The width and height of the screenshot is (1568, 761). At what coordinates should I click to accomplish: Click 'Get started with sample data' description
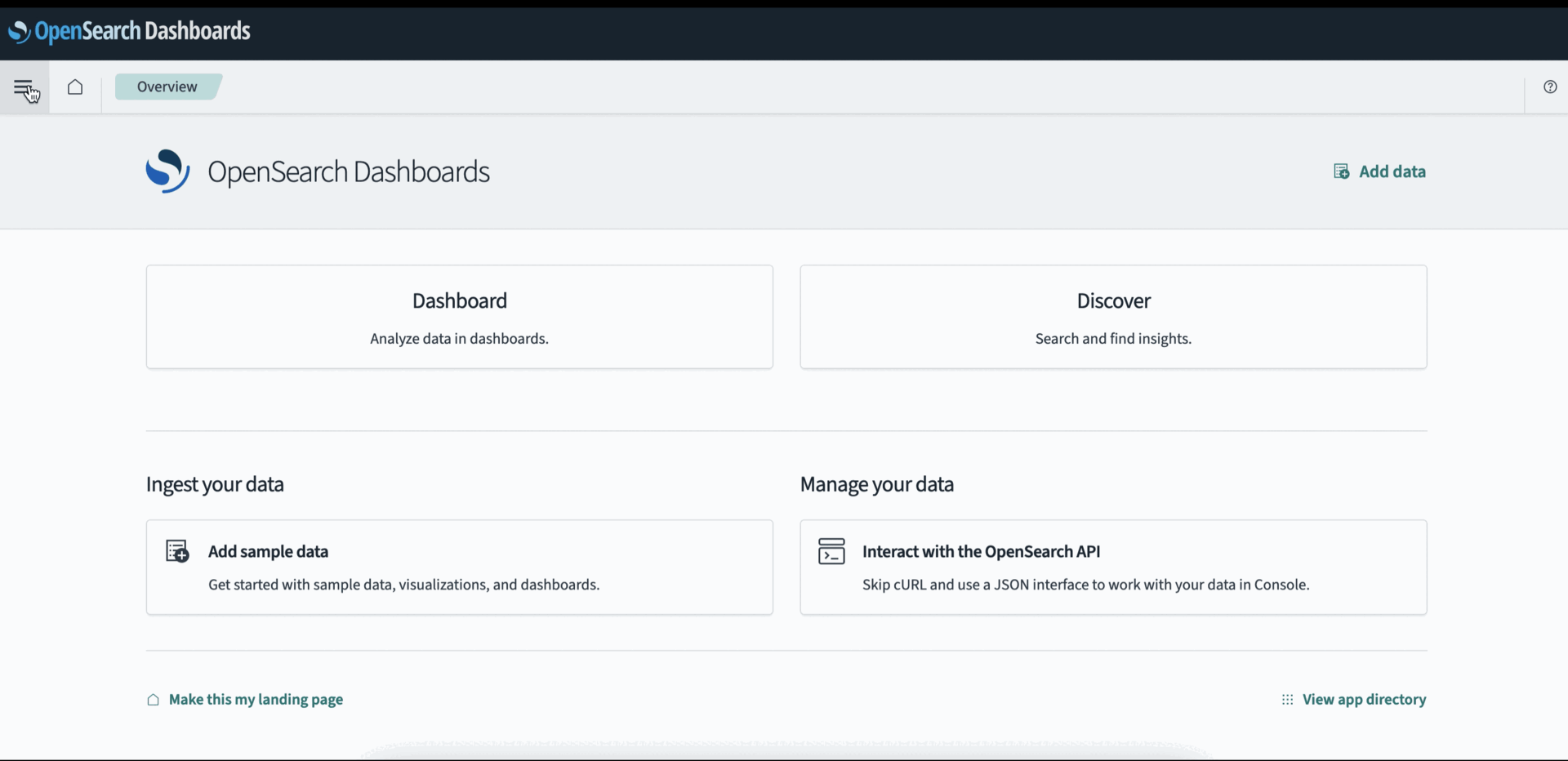(403, 585)
